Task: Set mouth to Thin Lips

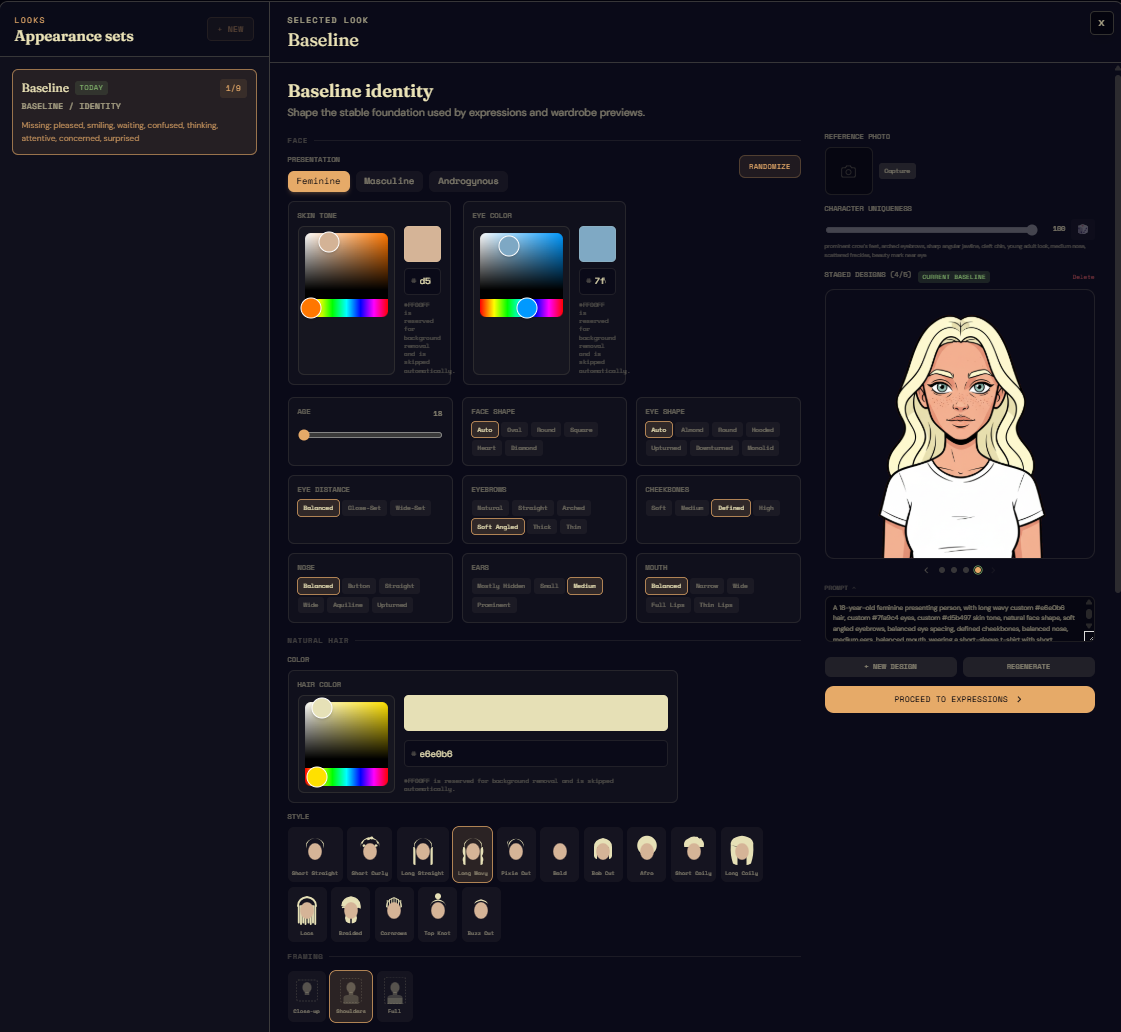Action: (x=716, y=605)
